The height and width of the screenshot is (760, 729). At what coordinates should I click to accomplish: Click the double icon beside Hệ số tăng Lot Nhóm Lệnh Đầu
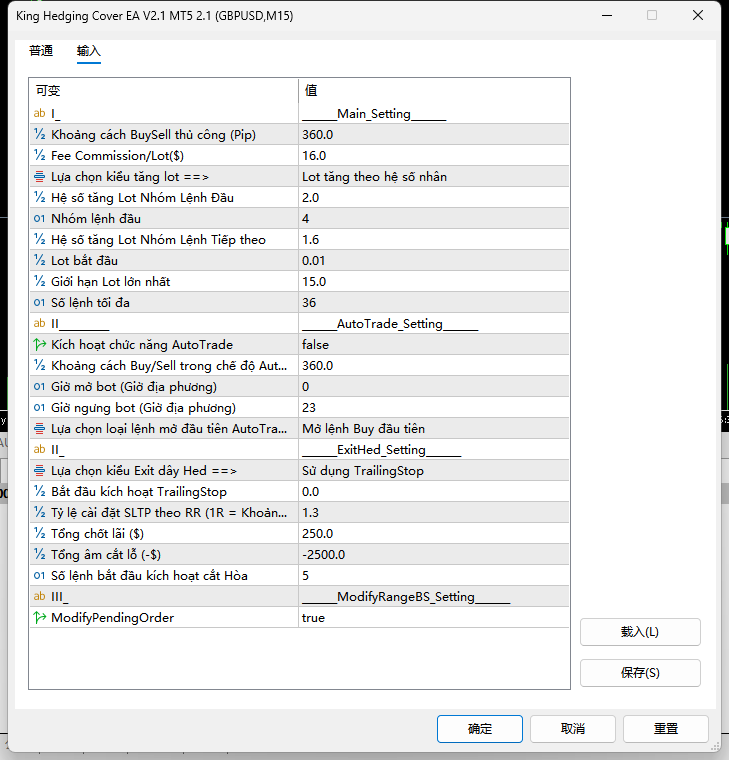tap(39, 197)
